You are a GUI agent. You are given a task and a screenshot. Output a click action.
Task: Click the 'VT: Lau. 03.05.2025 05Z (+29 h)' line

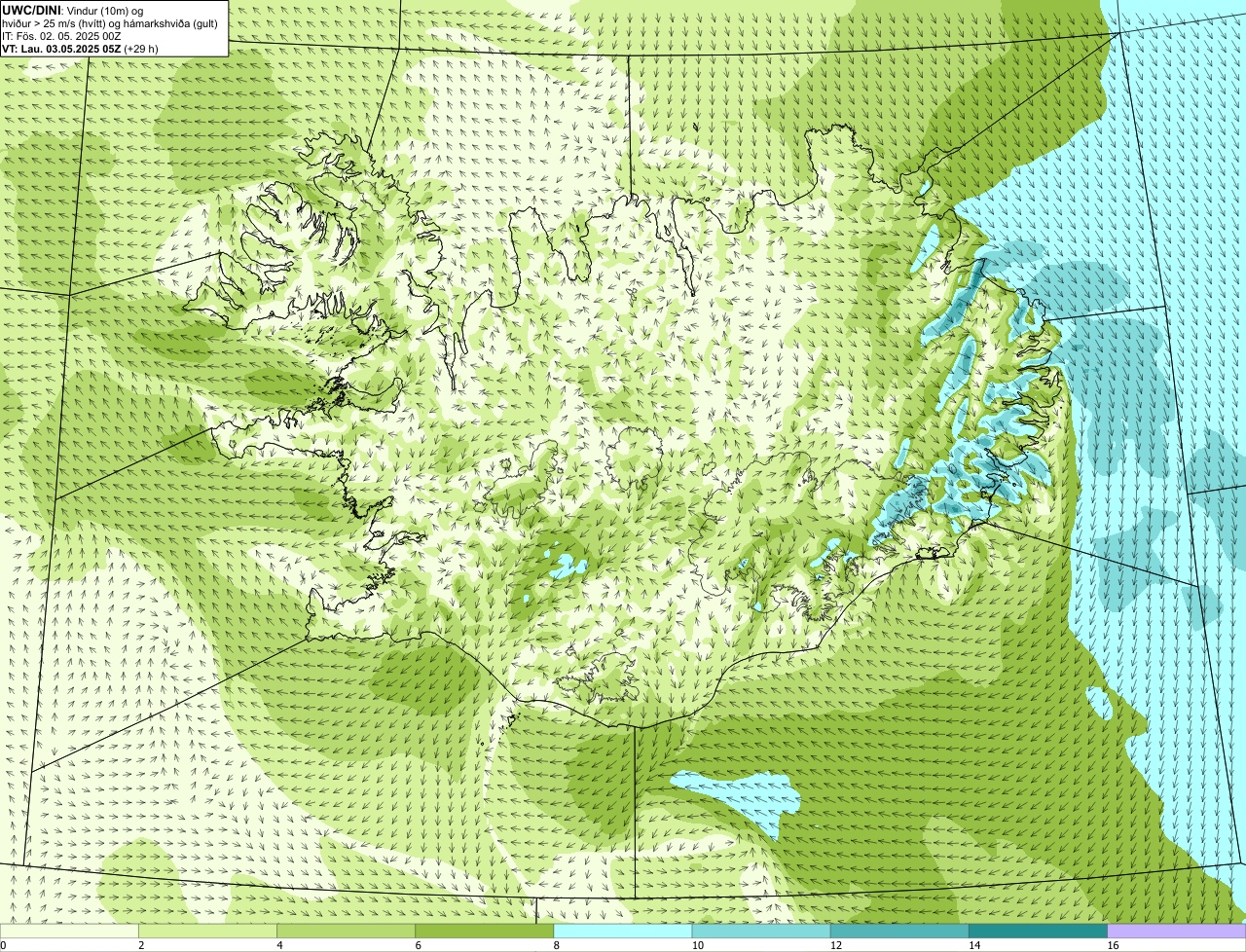(x=80, y=49)
